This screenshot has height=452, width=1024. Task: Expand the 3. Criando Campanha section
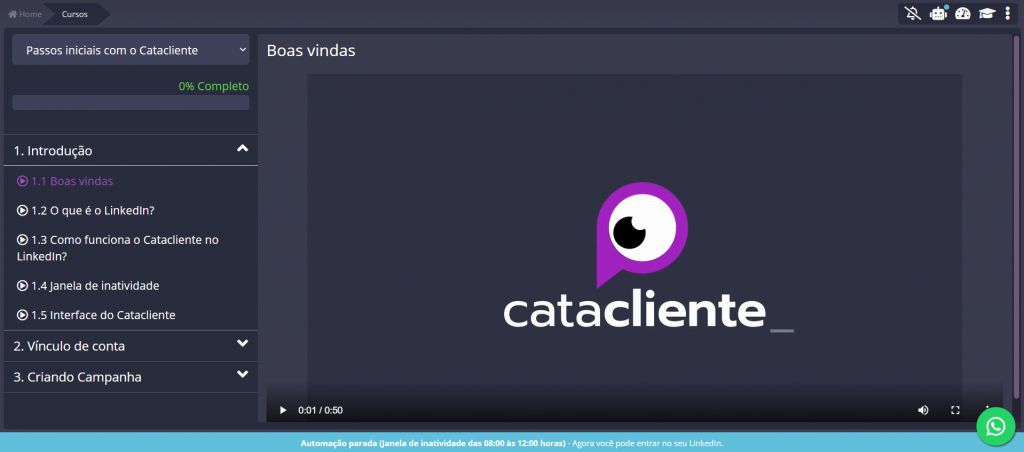pos(131,377)
